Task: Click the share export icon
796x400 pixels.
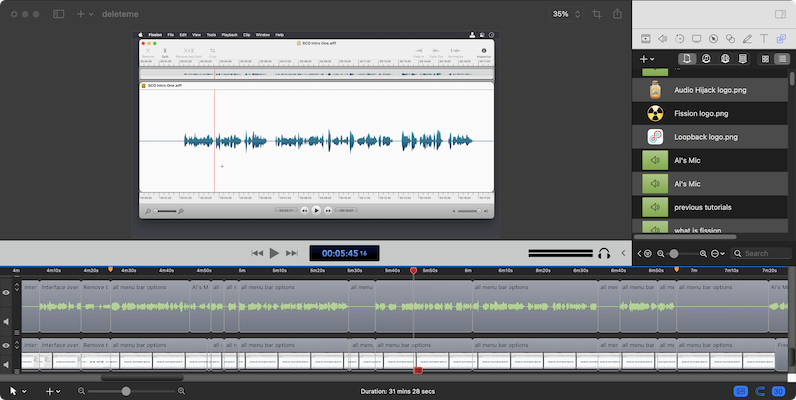Action: [618, 15]
